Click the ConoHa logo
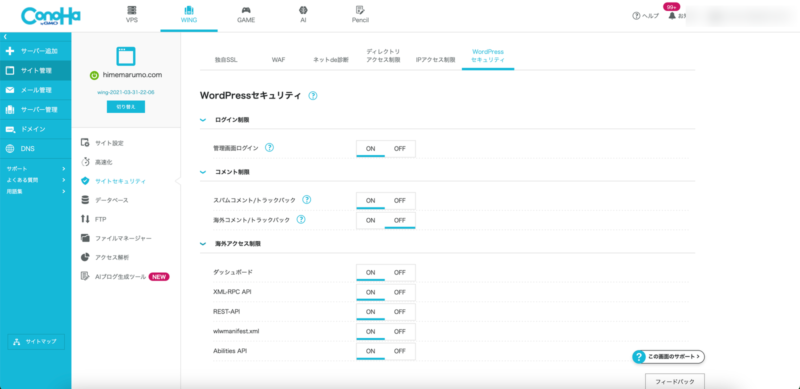 tap(51, 16)
